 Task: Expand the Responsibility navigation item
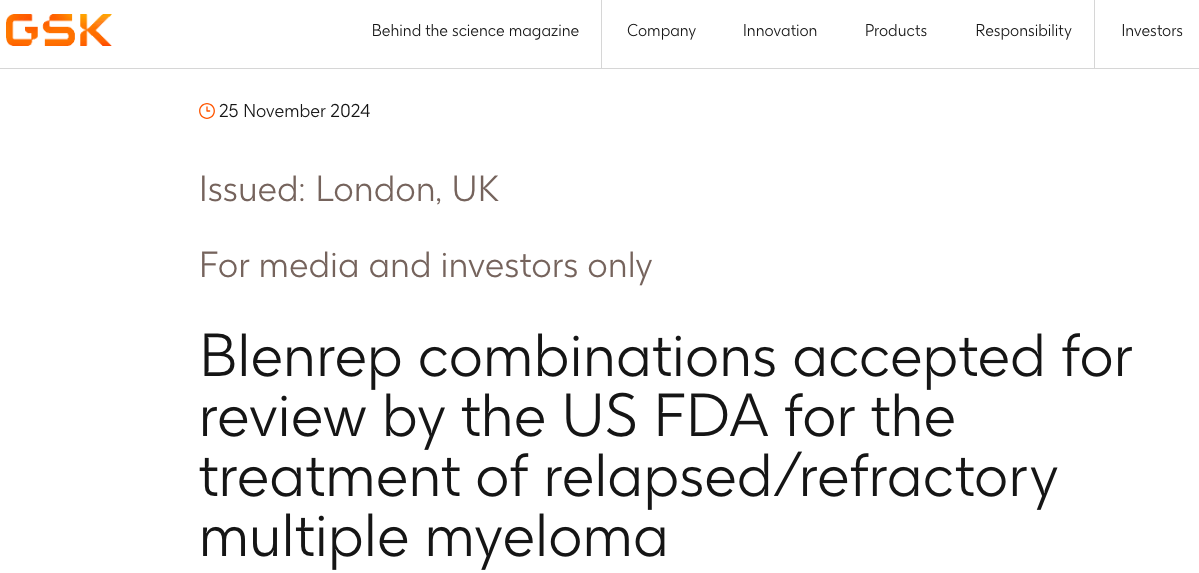point(1023,31)
